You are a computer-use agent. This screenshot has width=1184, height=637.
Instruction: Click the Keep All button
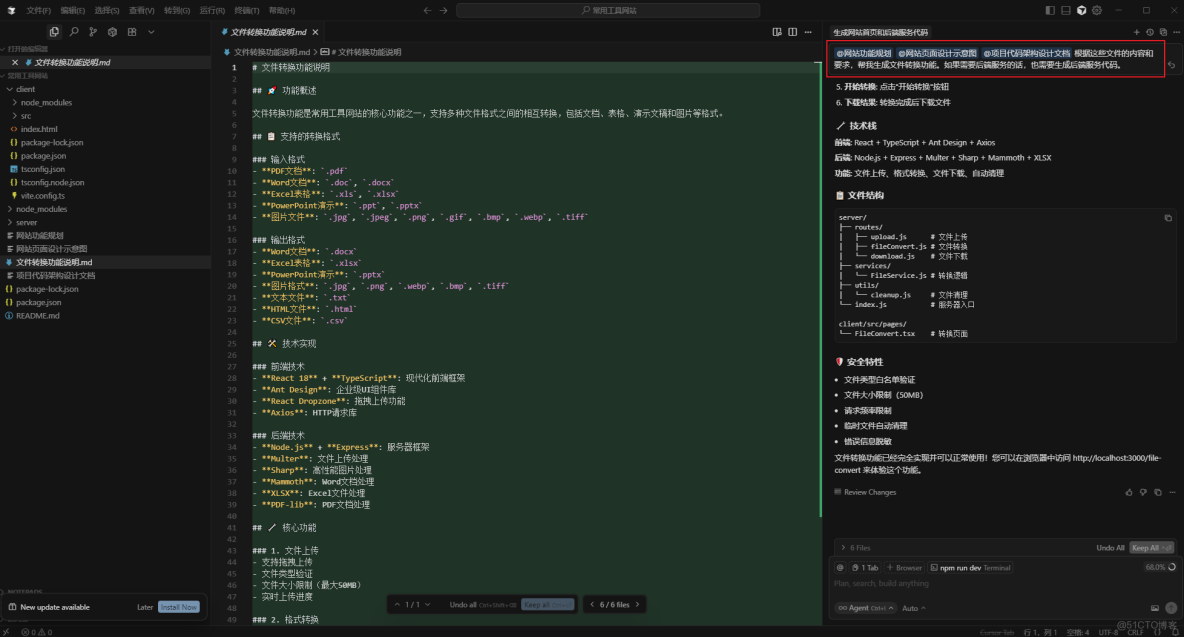[1152, 548]
